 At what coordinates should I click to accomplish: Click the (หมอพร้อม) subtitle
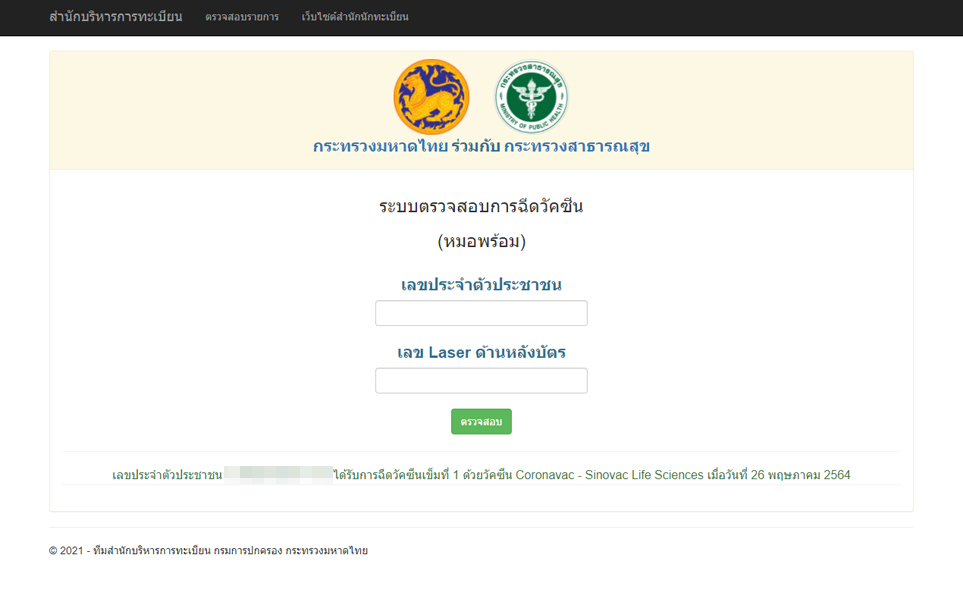[x=482, y=241]
